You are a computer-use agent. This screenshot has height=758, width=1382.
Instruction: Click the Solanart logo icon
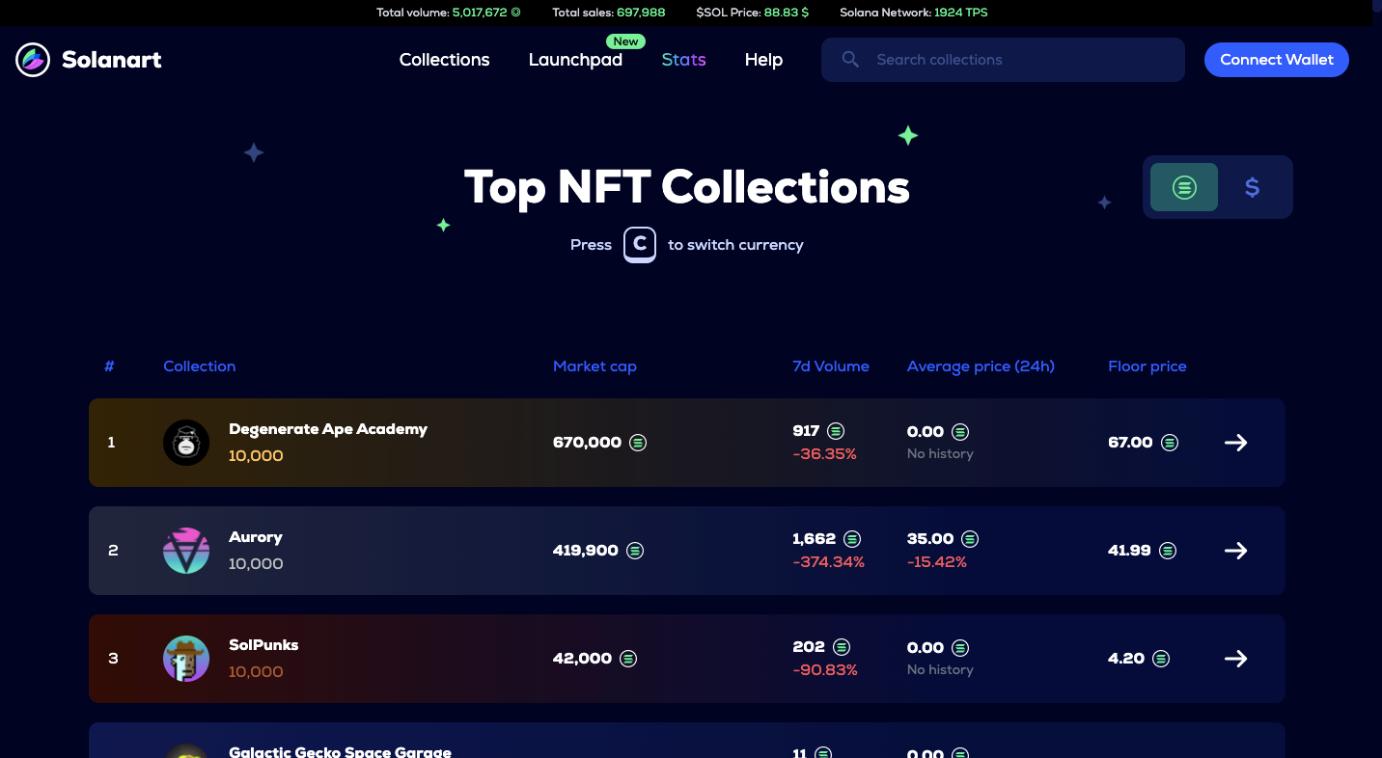point(33,60)
